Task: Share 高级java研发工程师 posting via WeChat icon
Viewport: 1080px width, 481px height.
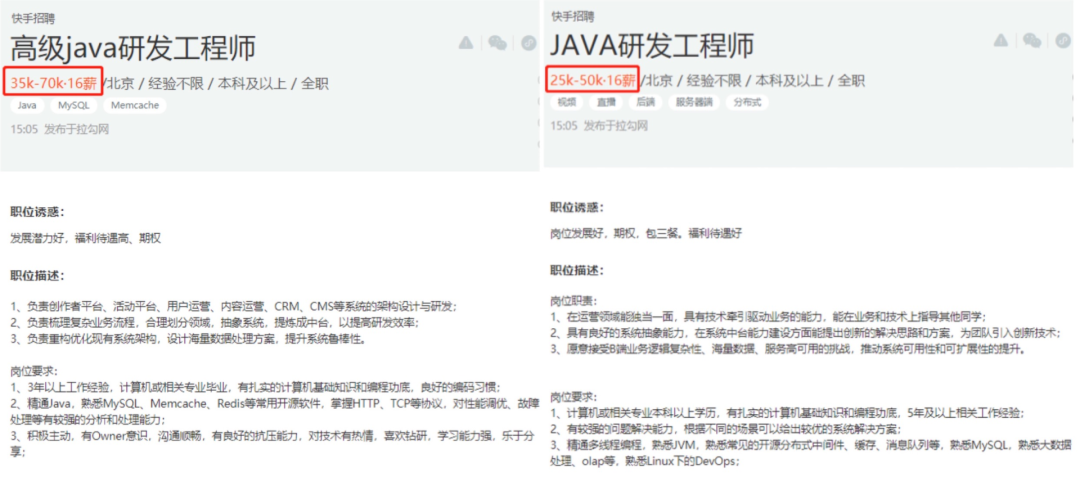Action: click(x=497, y=43)
